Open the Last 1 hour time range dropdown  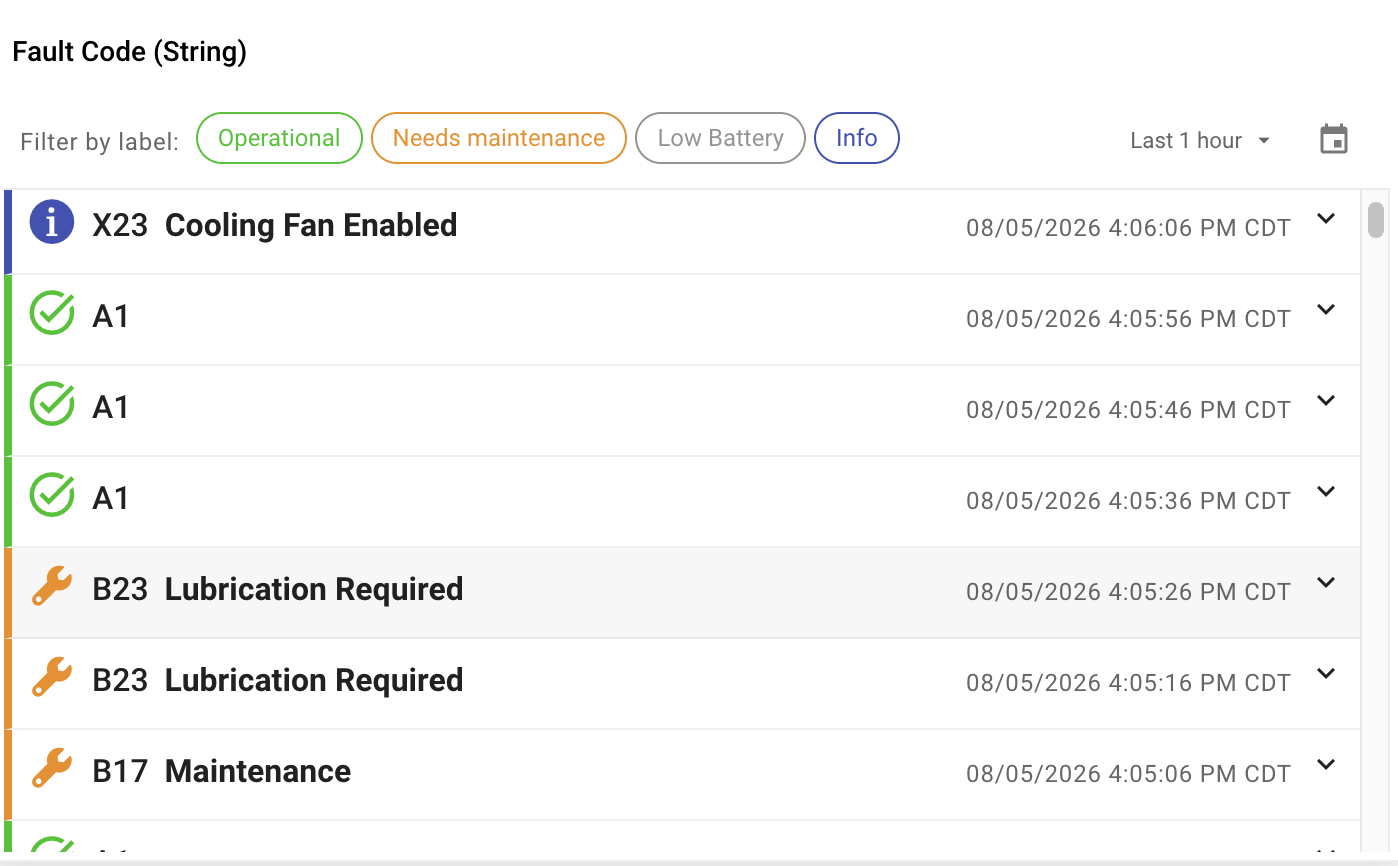1200,140
